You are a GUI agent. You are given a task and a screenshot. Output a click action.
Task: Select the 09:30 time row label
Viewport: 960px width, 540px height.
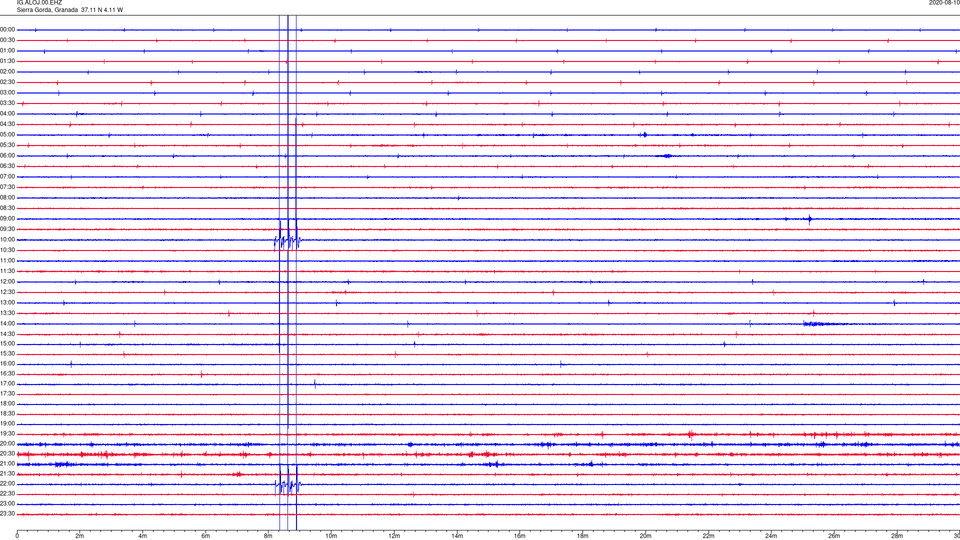coord(8,229)
